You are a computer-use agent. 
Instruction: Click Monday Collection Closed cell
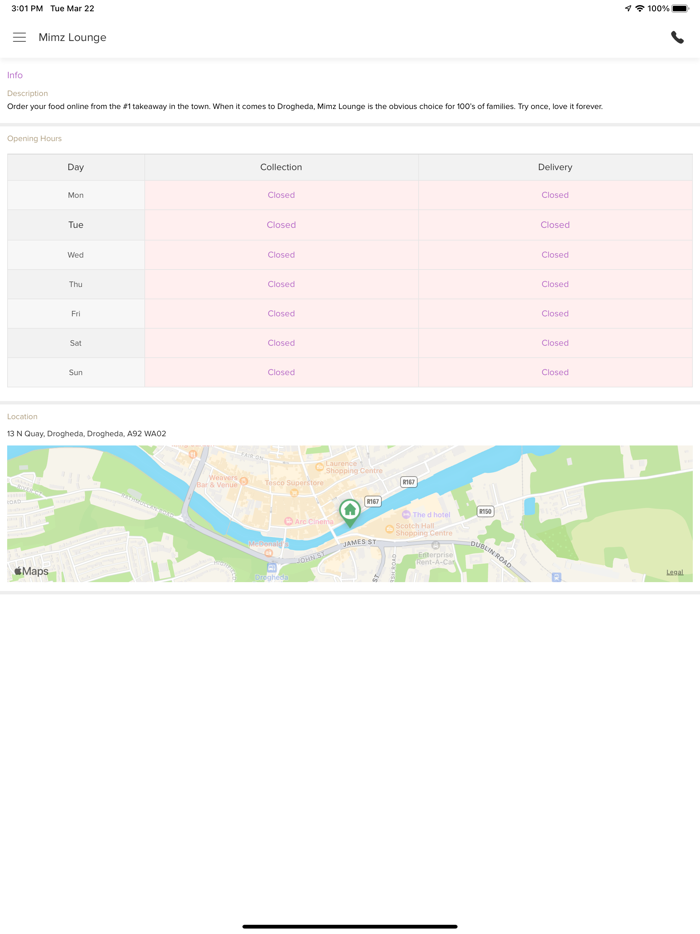pos(281,195)
